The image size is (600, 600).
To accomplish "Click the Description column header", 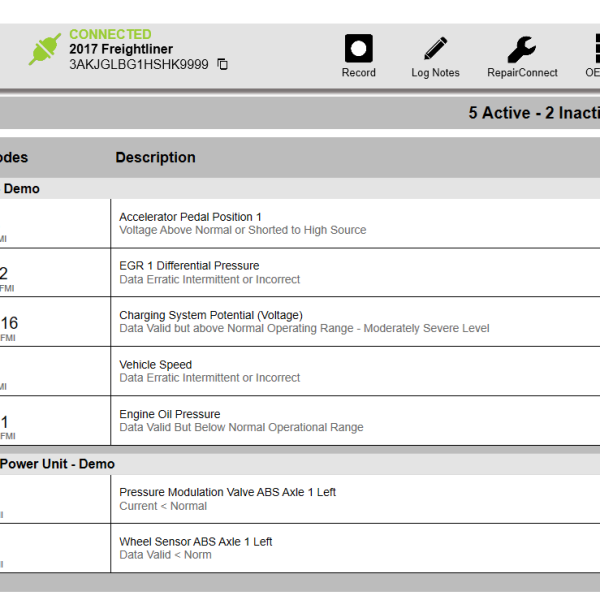I will tap(155, 157).
